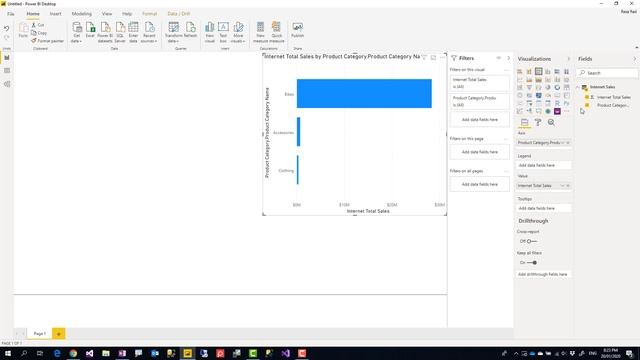
Task: Publish the report
Action: [298, 30]
